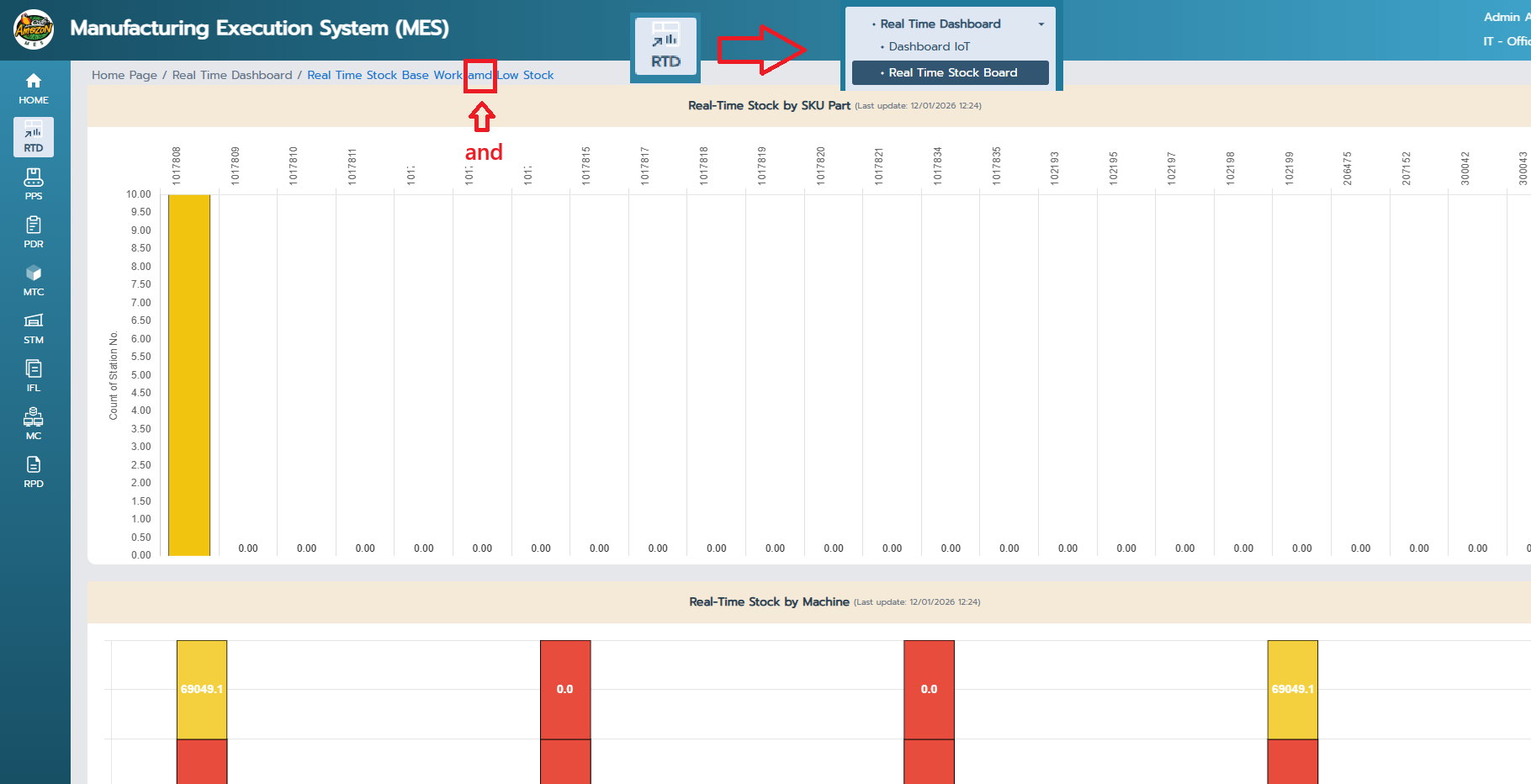Viewport: 1531px width, 784px height.
Task: Select the STM sidebar icon
Action: 34,328
